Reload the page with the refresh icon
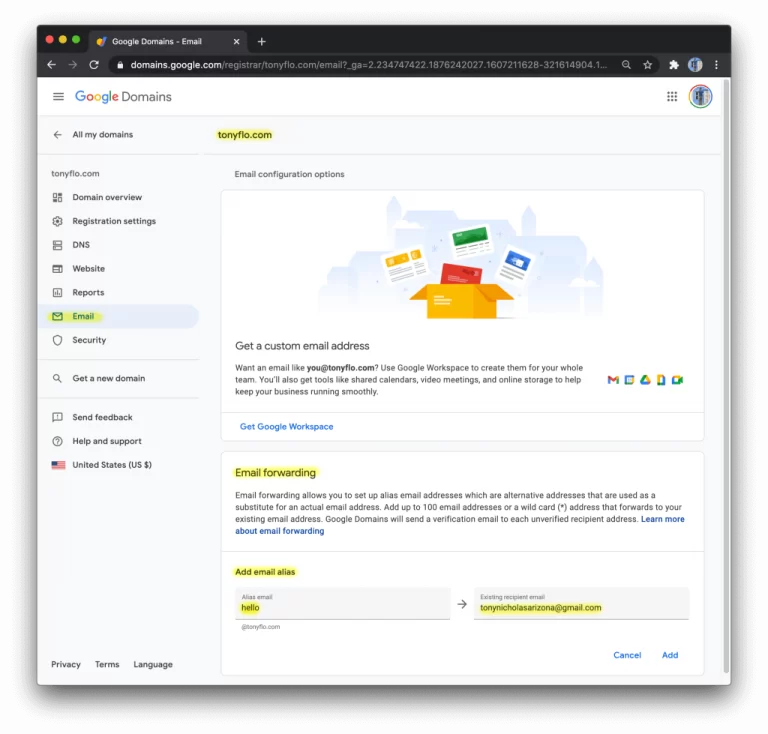Viewport: 768px width, 734px height. click(x=94, y=65)
